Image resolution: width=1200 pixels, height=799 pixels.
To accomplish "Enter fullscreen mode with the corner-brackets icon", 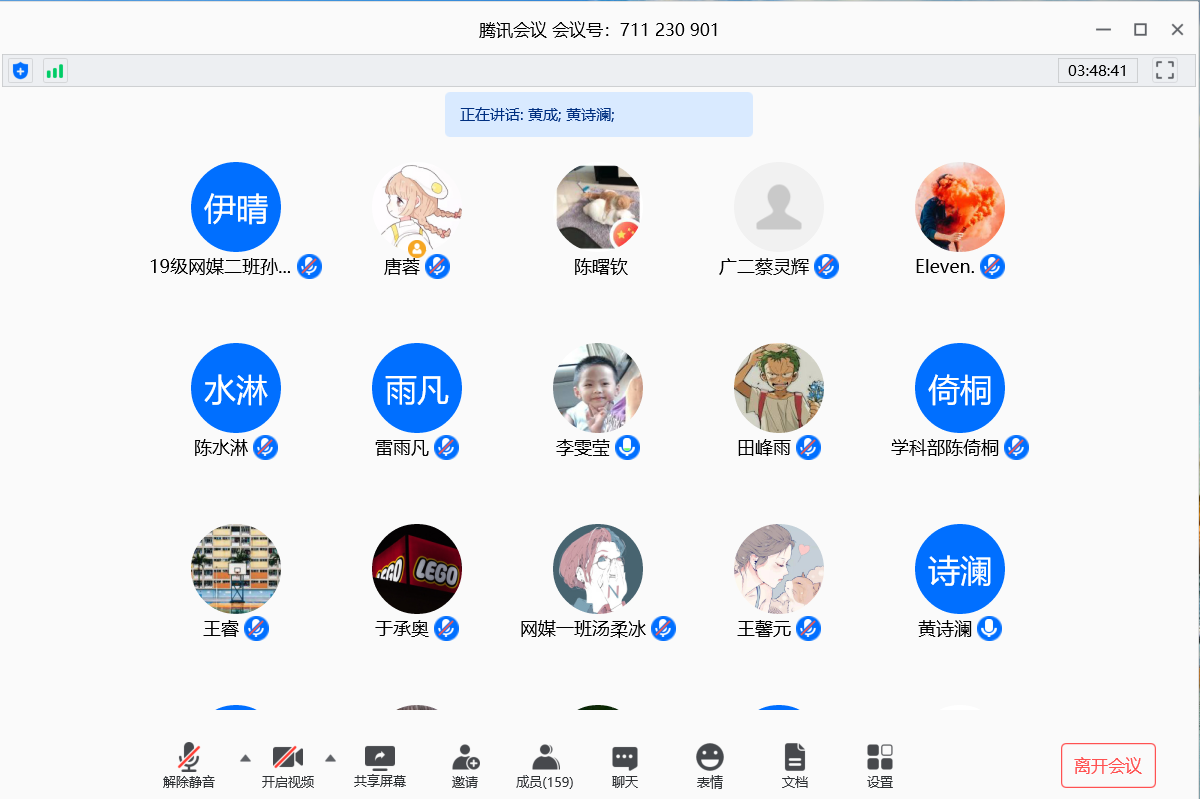I will (x=1164, y=70).
